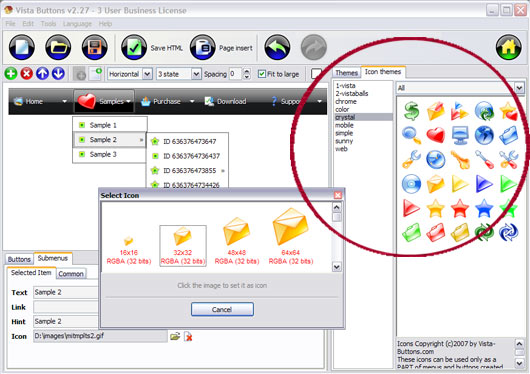Open the File menu
The width and height of the screenshot is (530, 374).
tap(10, 24)
